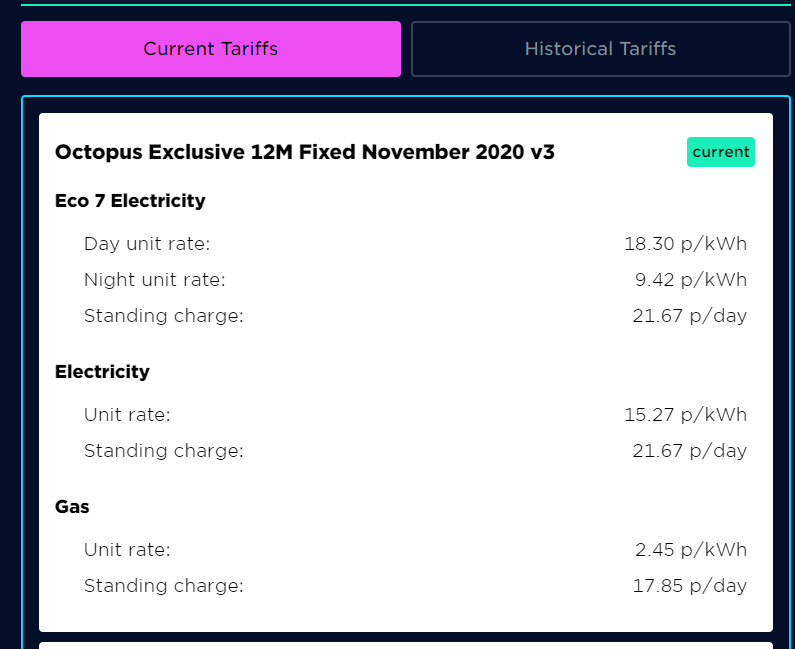
Task: Switch to the Current Tariffs tab
Action: coord(210,49)
